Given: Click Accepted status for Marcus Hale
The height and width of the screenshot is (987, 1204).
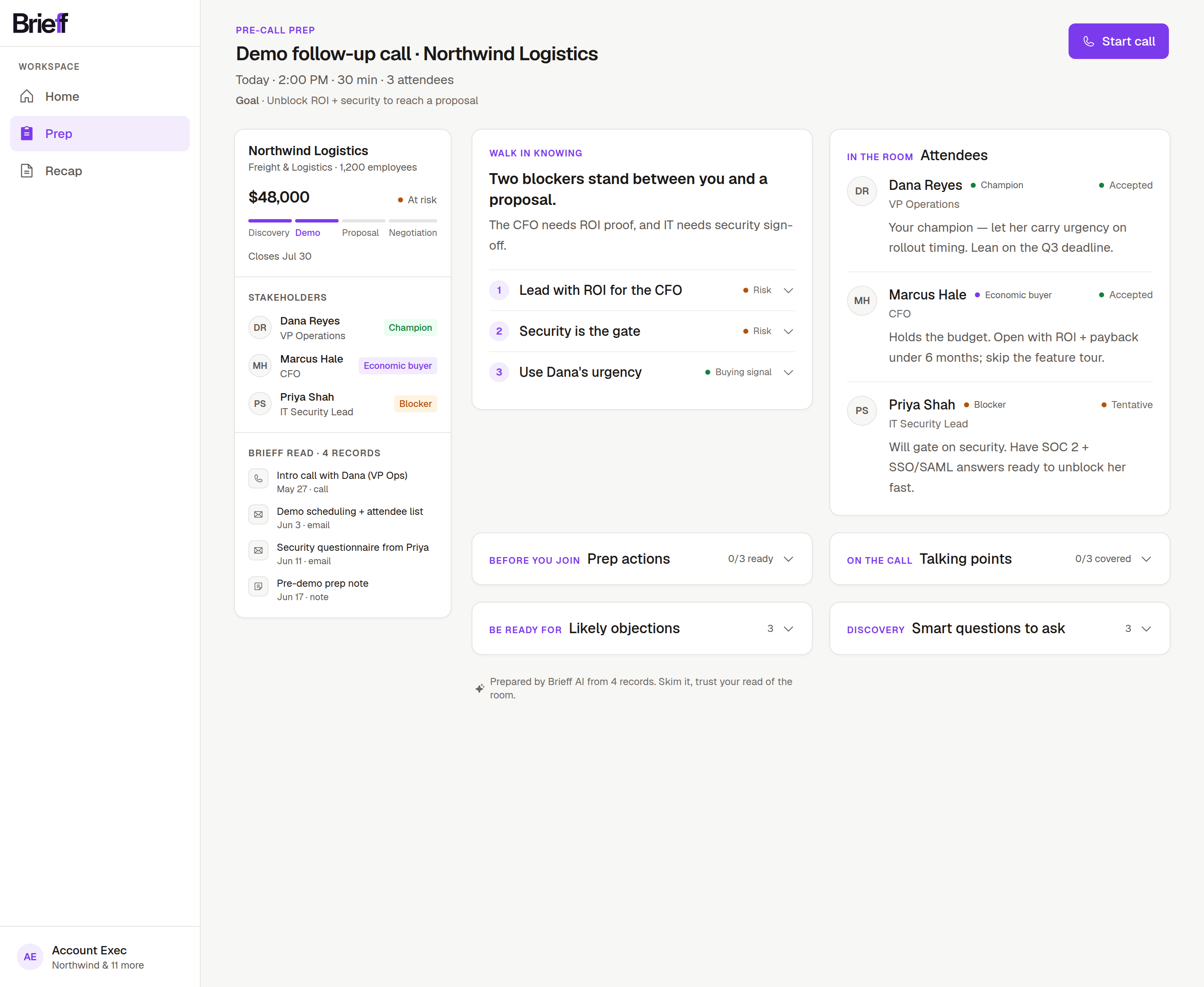Looking at the screenshot, I should (x=1125, y=295).
